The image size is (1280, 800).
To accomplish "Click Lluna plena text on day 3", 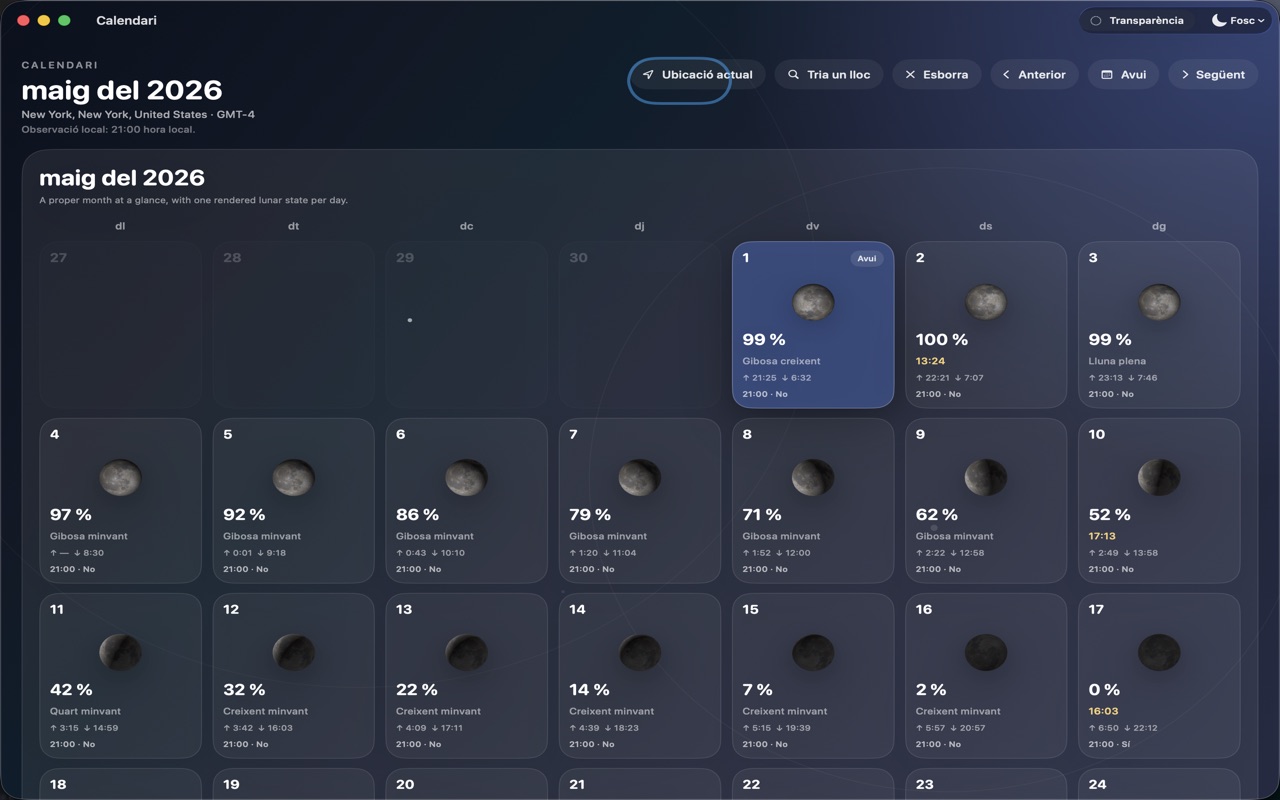I will pos(1117,361).
